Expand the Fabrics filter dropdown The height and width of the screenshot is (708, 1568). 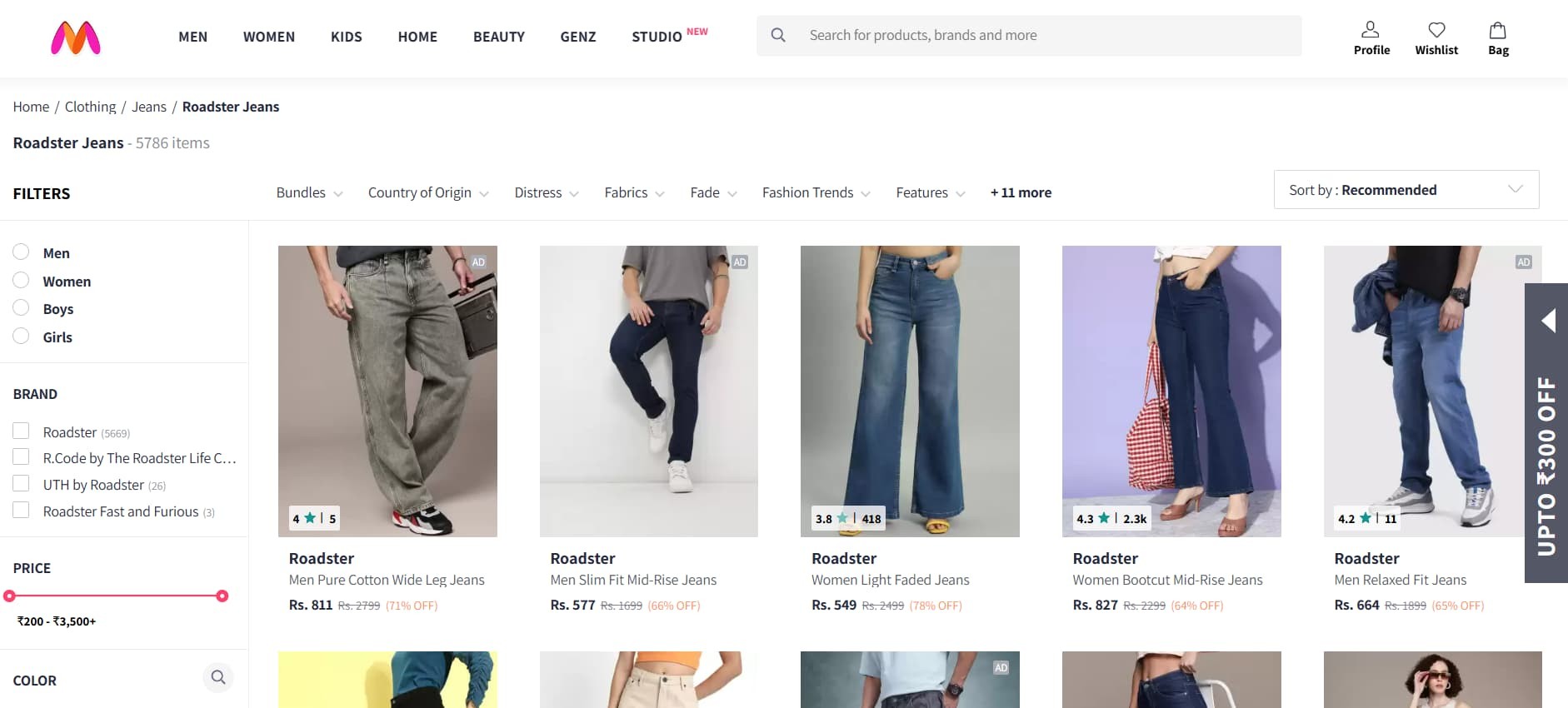tap(634, 192)
